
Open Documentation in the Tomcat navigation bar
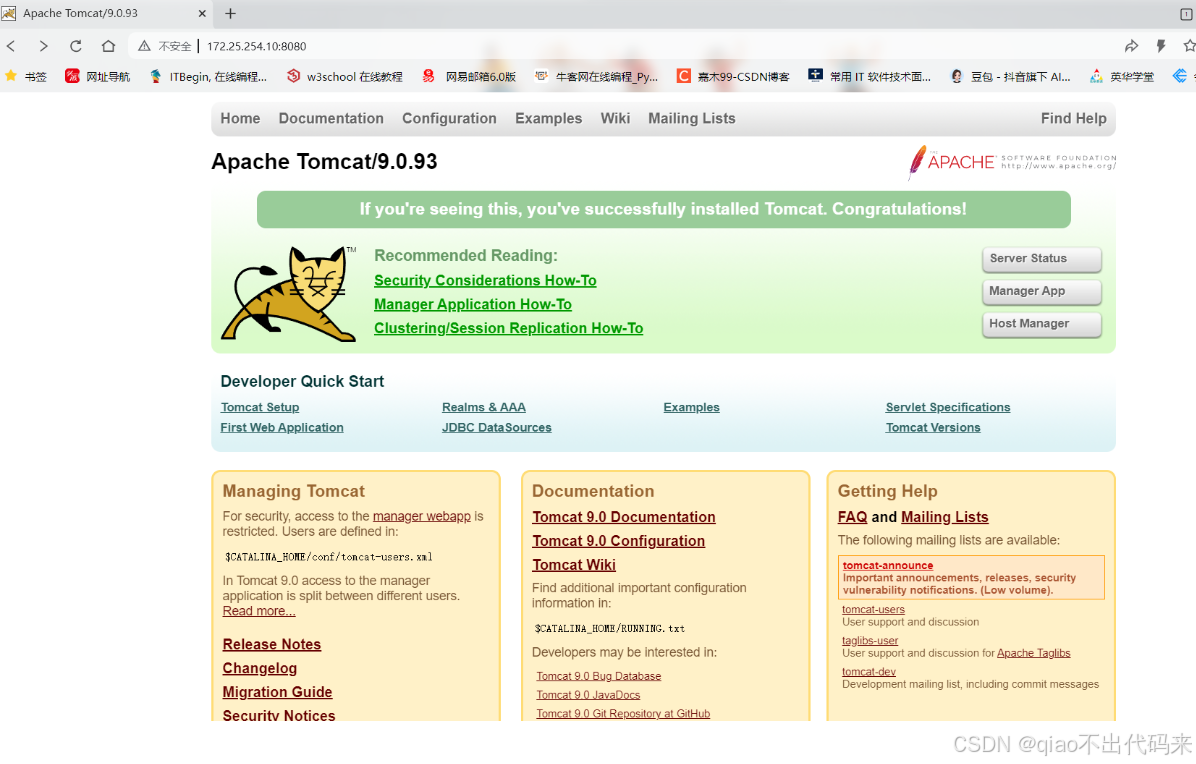[331, 118]
